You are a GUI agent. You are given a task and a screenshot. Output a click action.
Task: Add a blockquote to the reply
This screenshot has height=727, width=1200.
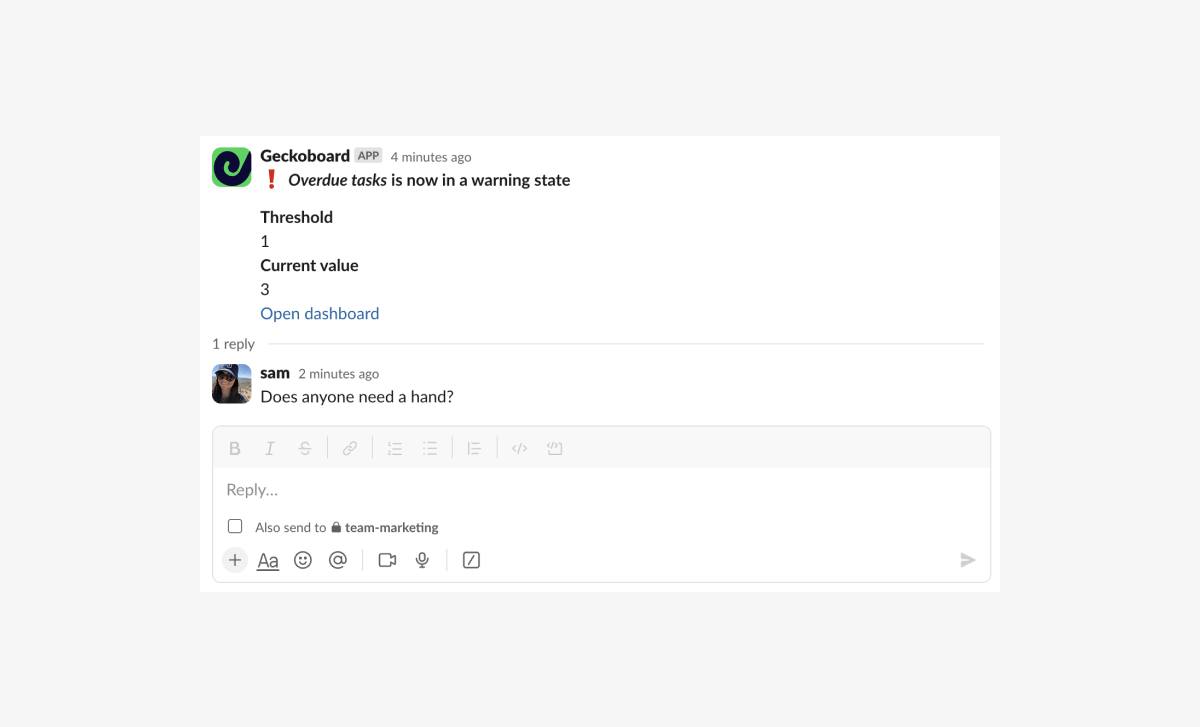tap(475, 449)
